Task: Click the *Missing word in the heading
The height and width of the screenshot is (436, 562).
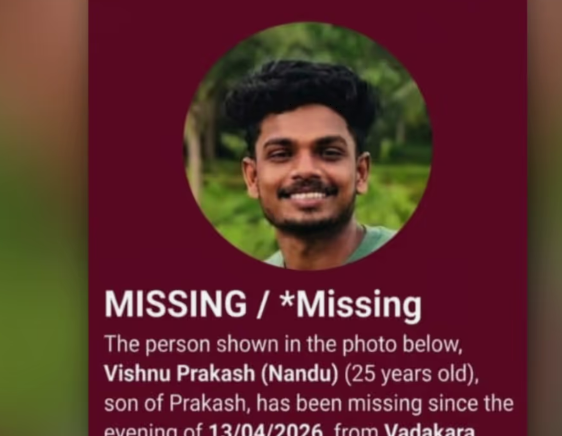Action: (351, 305)
